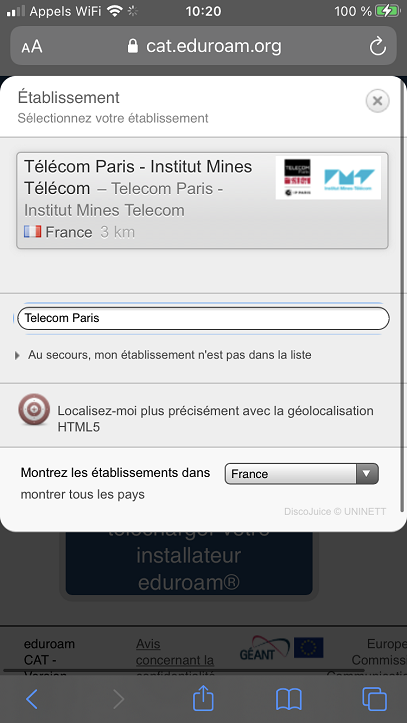Click the Institut Mines Telecom logo thumbnail

(x=349, y=179)
